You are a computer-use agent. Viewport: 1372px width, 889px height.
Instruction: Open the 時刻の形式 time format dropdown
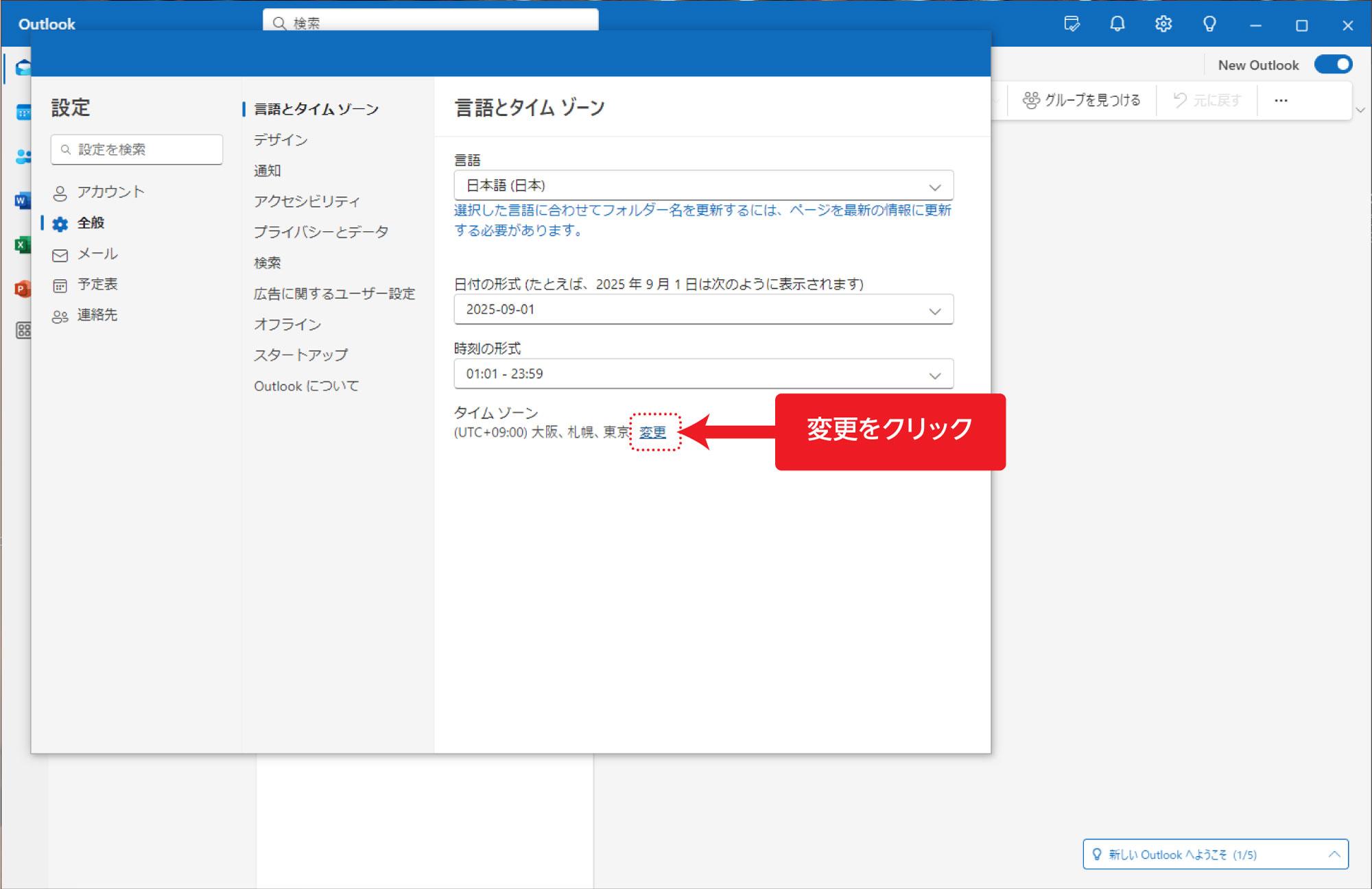click(x=702, y=374)
